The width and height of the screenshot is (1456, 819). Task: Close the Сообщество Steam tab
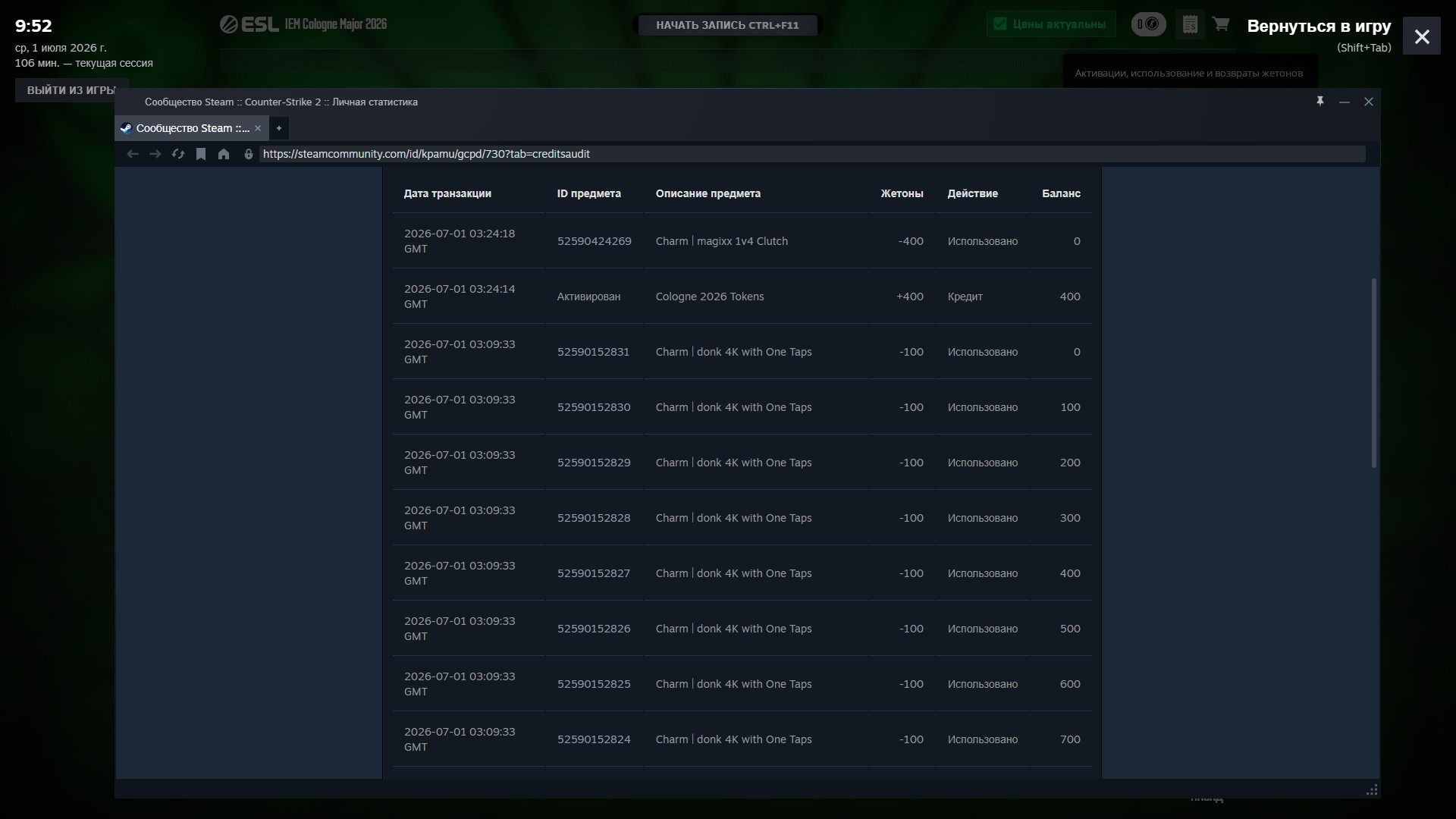258,128
